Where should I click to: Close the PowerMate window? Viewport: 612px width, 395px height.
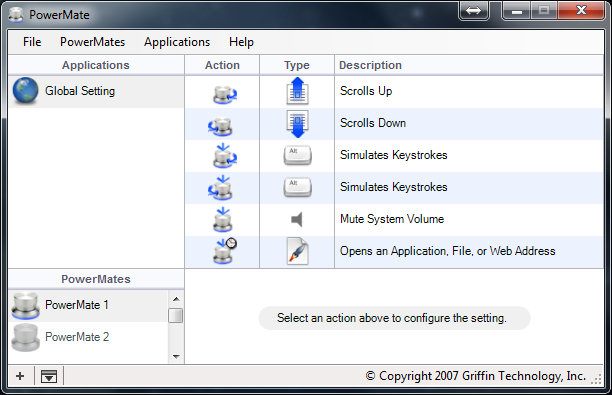(581, 10)
